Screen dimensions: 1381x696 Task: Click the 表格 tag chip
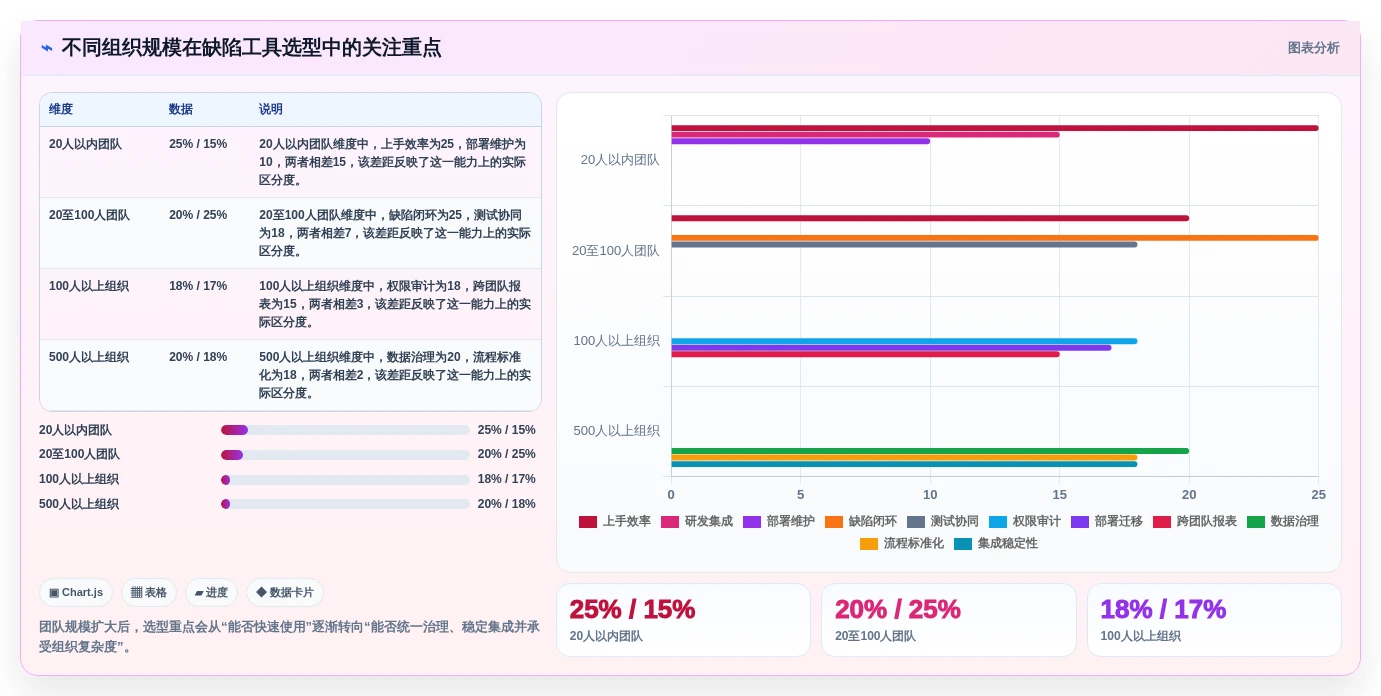(x=149, y=593)
